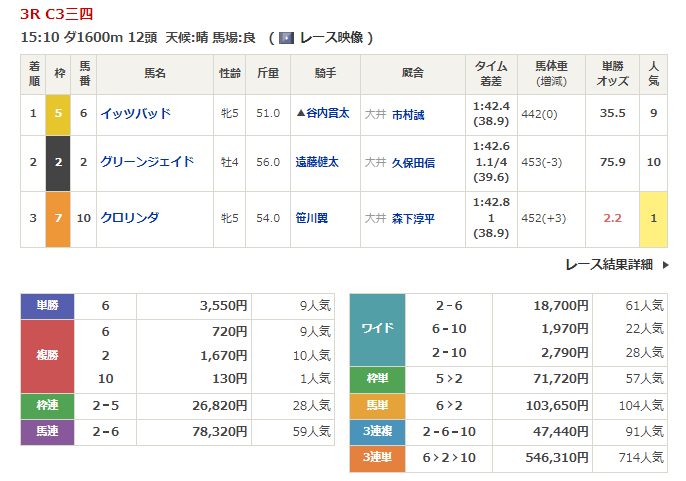This screenshot has height=481, width=686.
Task: Open jockey 谷内貫太's profile
Action: (x=324, y=114)
